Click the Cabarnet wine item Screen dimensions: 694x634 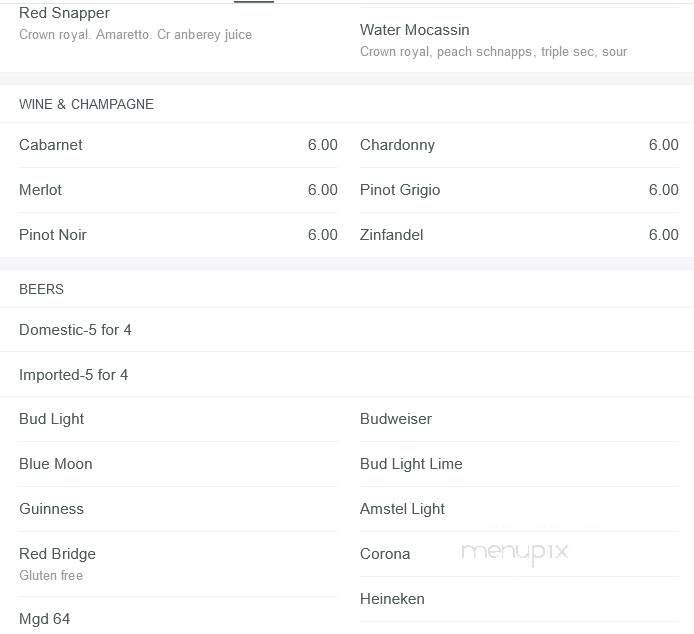click(x=51, y=145)
